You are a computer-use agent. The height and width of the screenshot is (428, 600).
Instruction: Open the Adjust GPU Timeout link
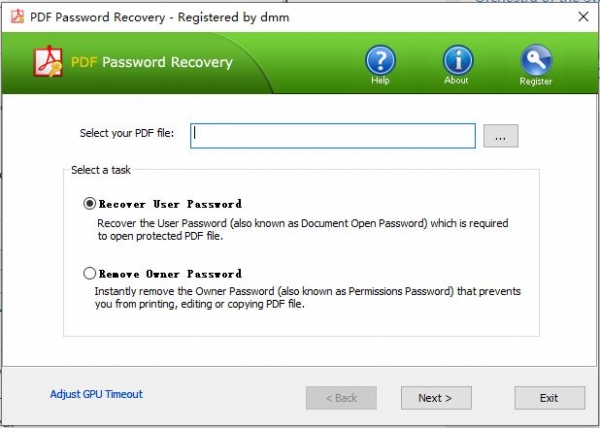[x=96, y=394]
